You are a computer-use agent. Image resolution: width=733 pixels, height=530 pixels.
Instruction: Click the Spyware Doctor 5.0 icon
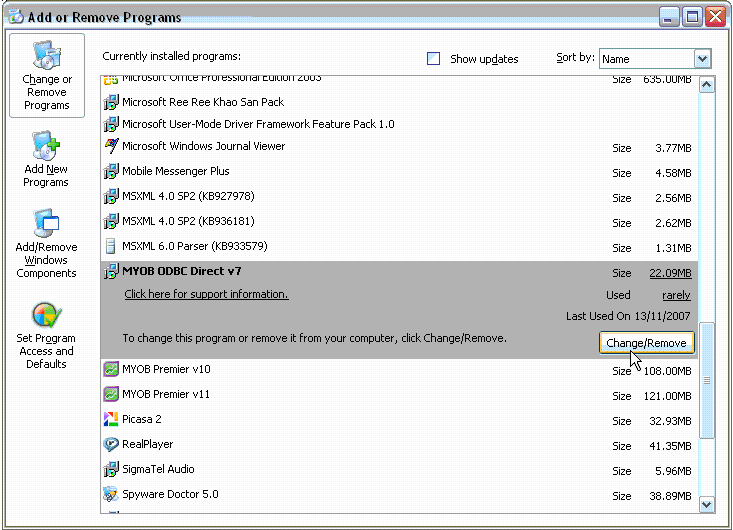point(112,495)
